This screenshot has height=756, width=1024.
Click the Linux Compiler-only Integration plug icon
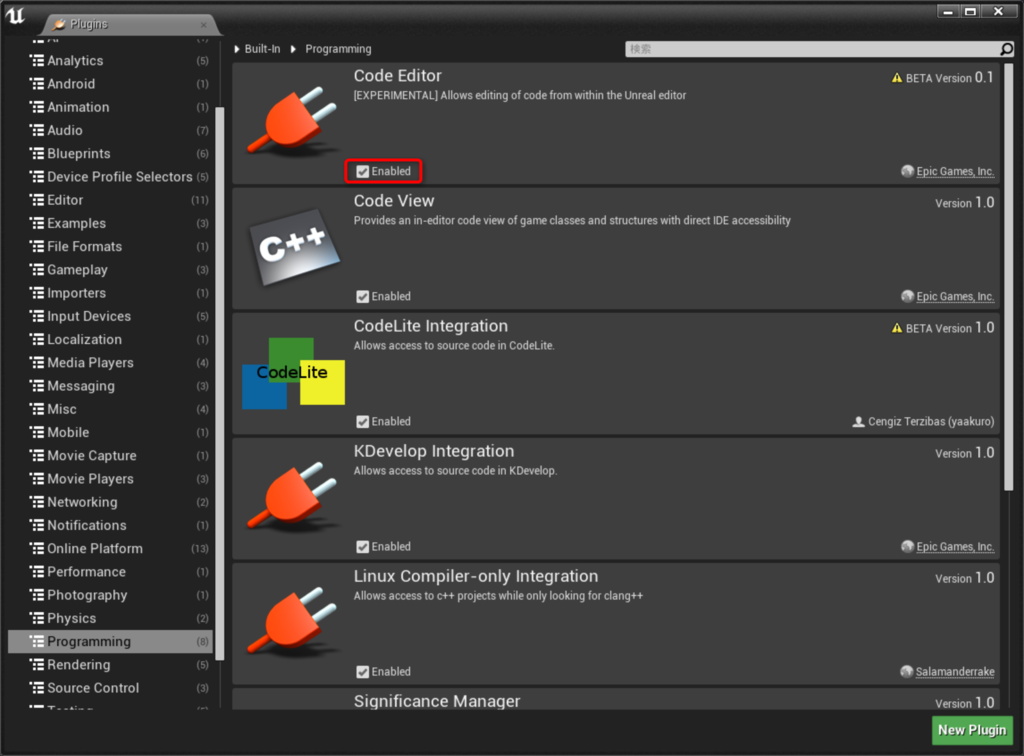pyautogui.click(x=292, y=621)
